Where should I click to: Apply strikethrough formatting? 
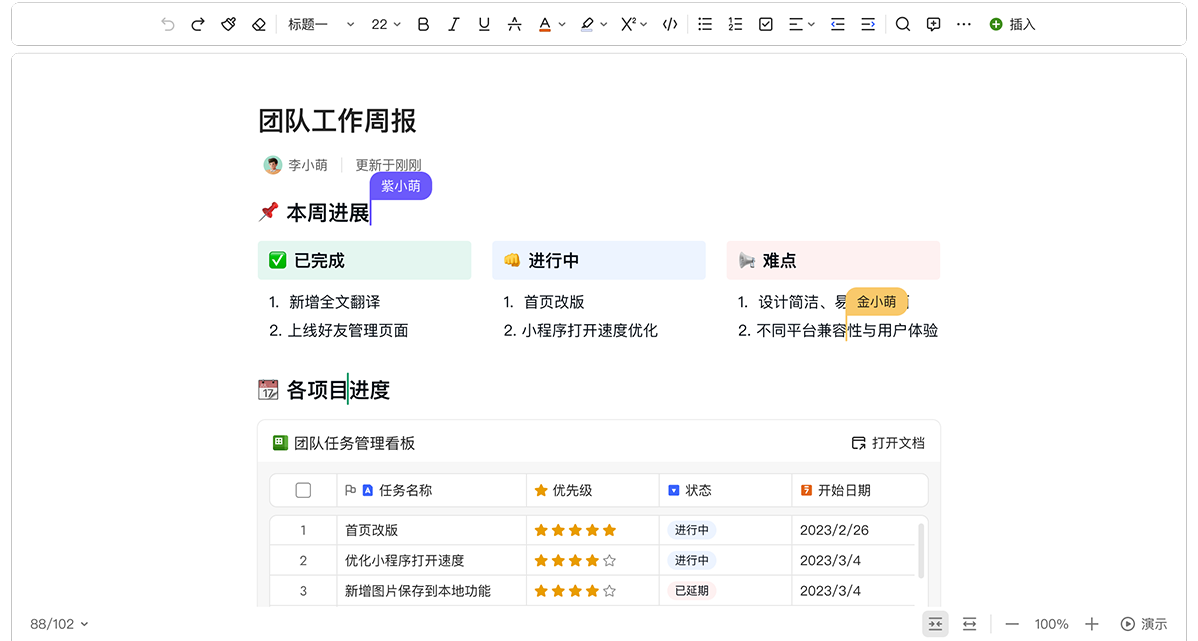click(514, 24)
